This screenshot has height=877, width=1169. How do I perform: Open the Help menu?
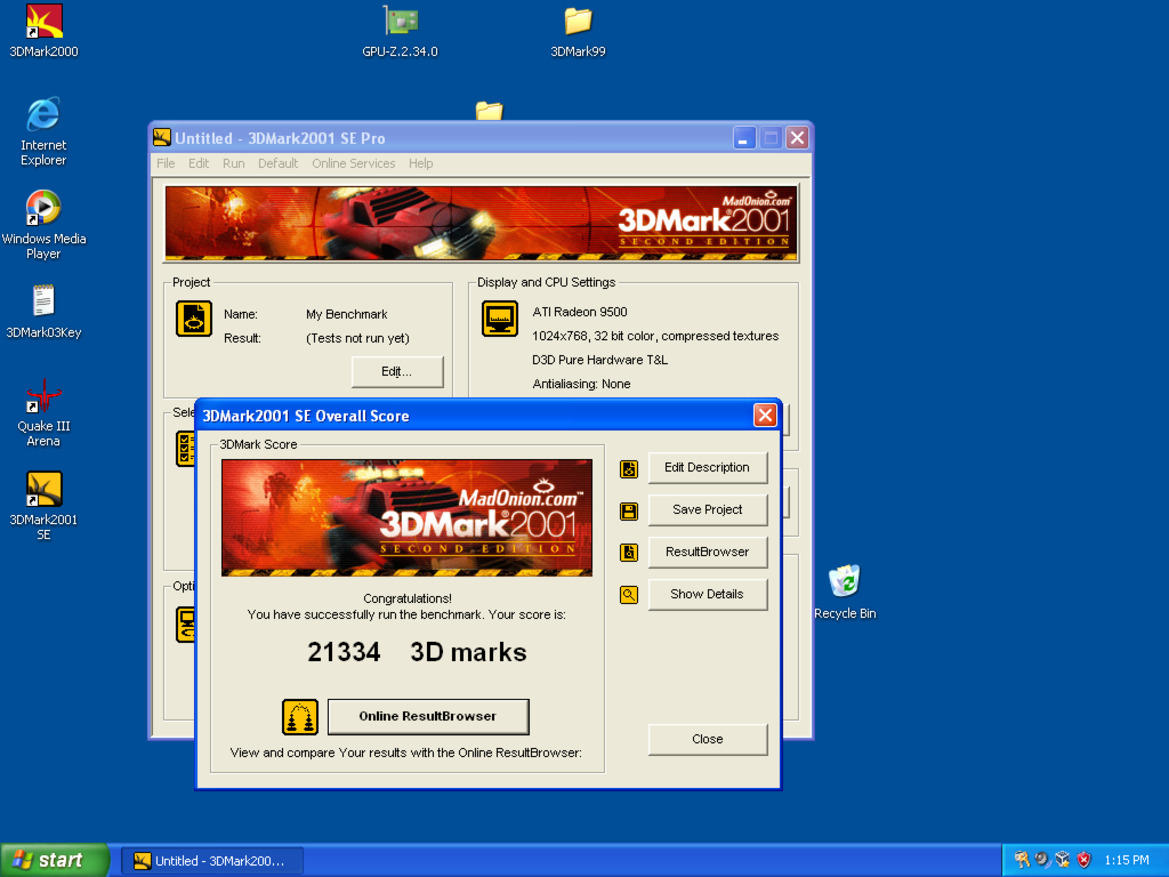pyautogui.click(x=420, y=163)
